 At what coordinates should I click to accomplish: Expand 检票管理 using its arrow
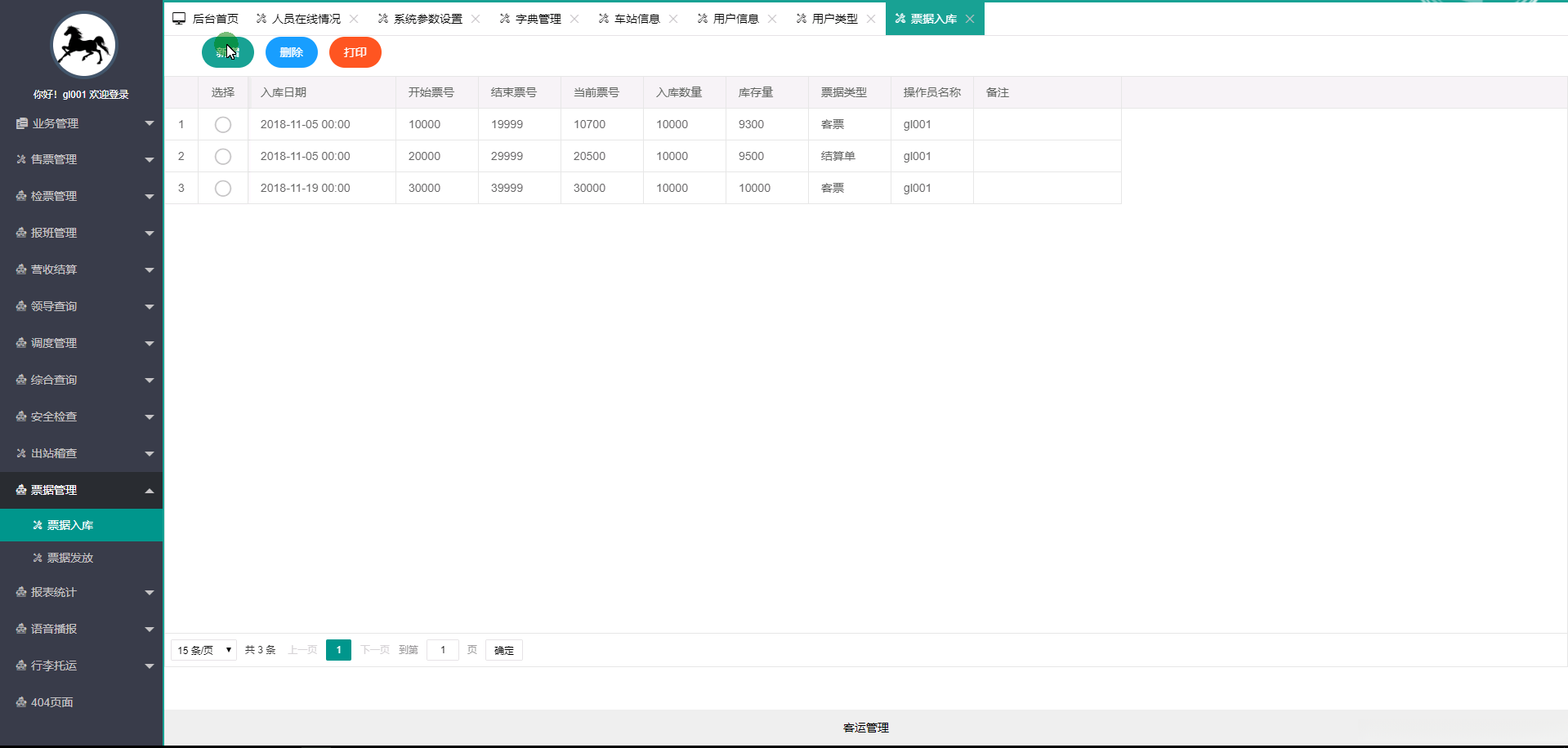(x=150, y=197)
